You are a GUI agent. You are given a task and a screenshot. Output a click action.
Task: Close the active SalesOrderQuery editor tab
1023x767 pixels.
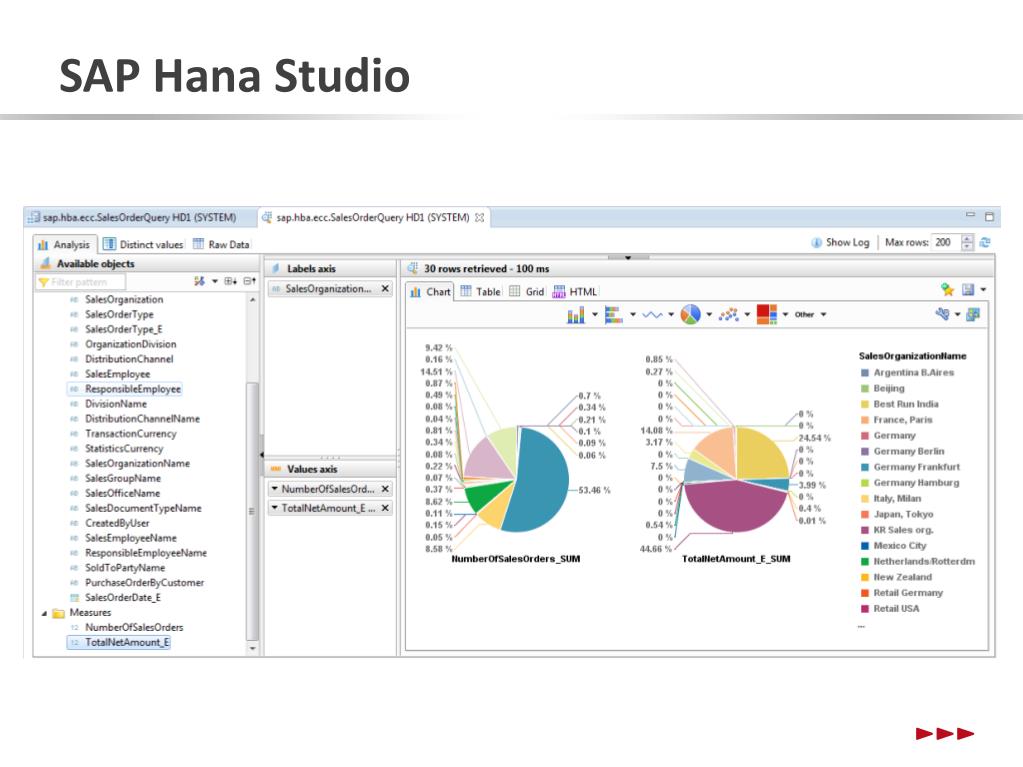click(x=480, y=218)
